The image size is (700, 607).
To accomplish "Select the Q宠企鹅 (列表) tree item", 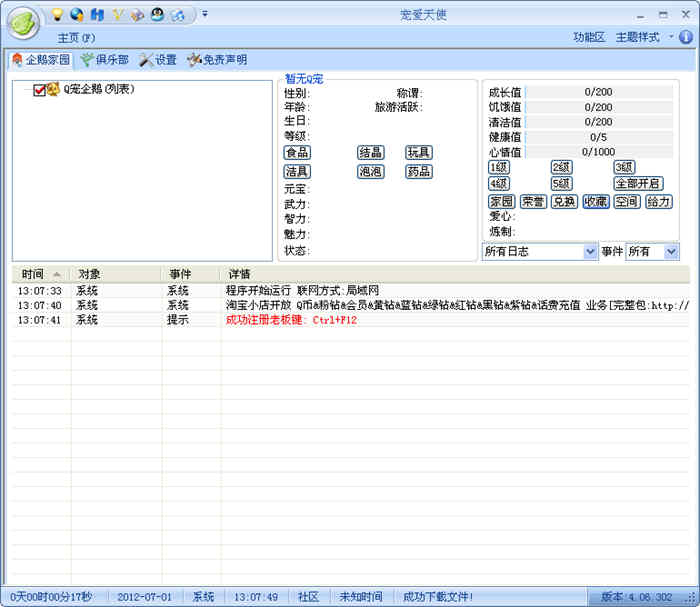I will point(99,89).
